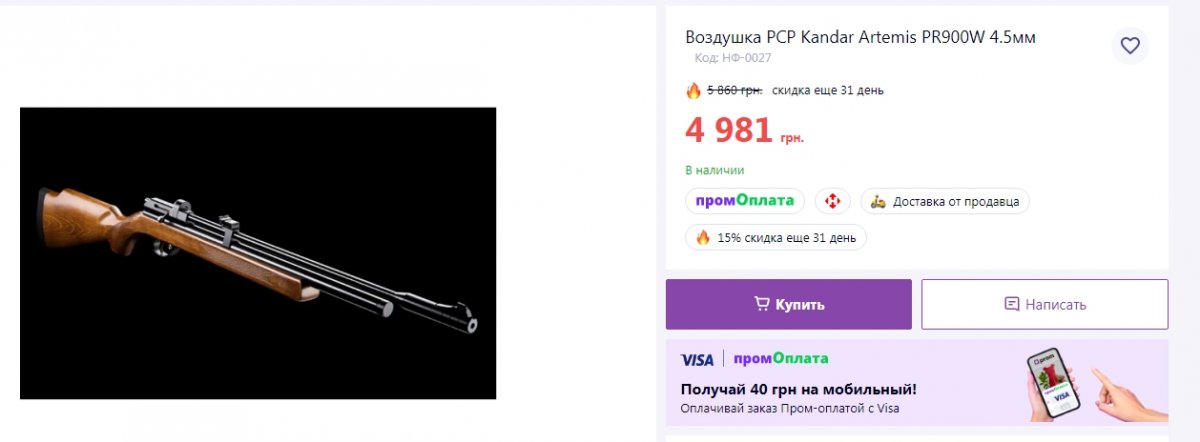Click the crossed-out old price 5 860 грн
The width and height of the screenshot is (1200, 442).
[735, 90]
